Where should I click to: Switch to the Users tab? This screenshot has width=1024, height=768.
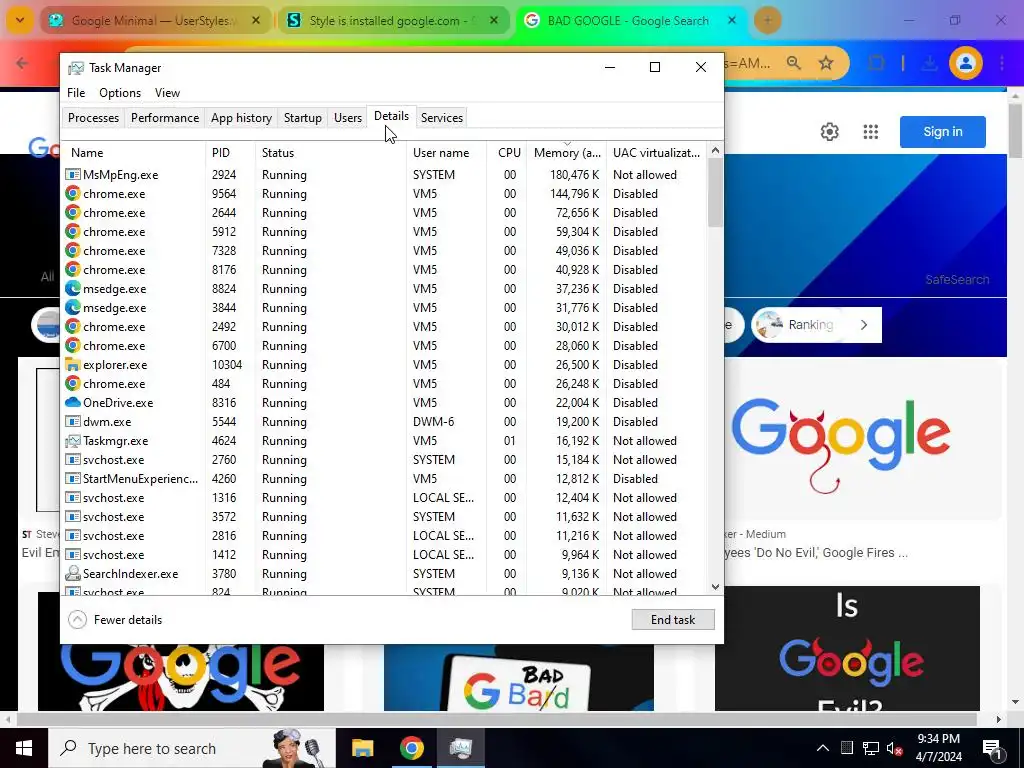[347, 118]
